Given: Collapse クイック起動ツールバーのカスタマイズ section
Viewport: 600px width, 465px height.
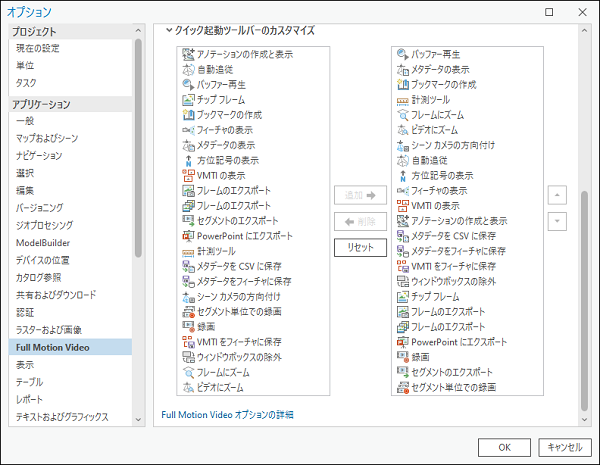Looking at the screenshot, I should 169,30.
